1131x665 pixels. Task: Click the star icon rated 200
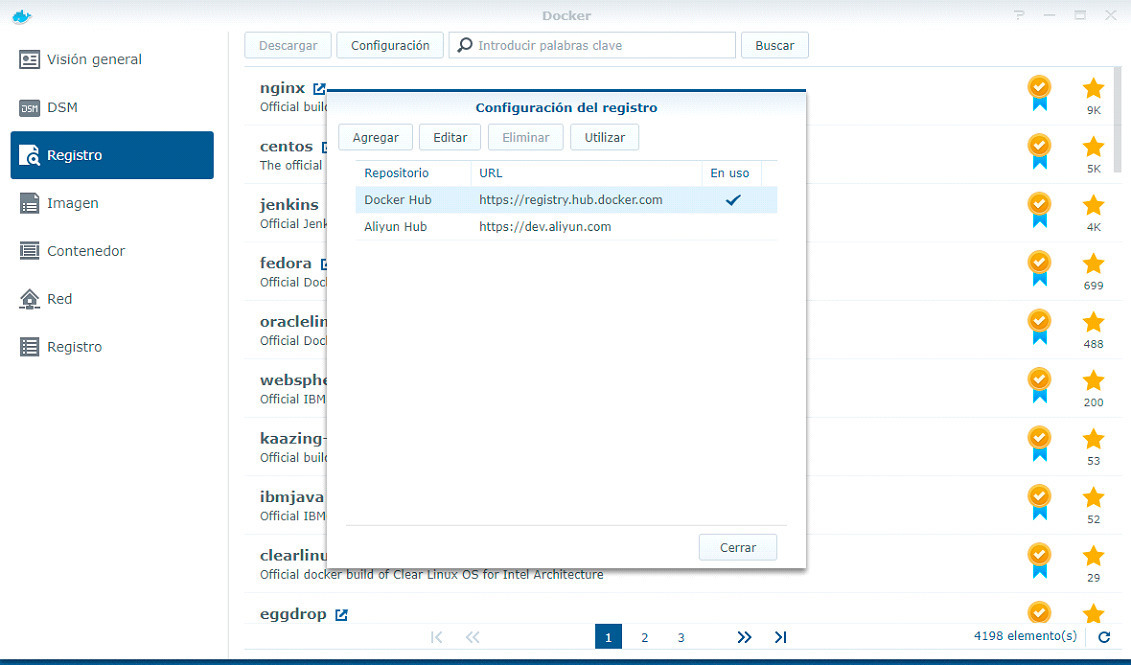(x=1093, y=380)
